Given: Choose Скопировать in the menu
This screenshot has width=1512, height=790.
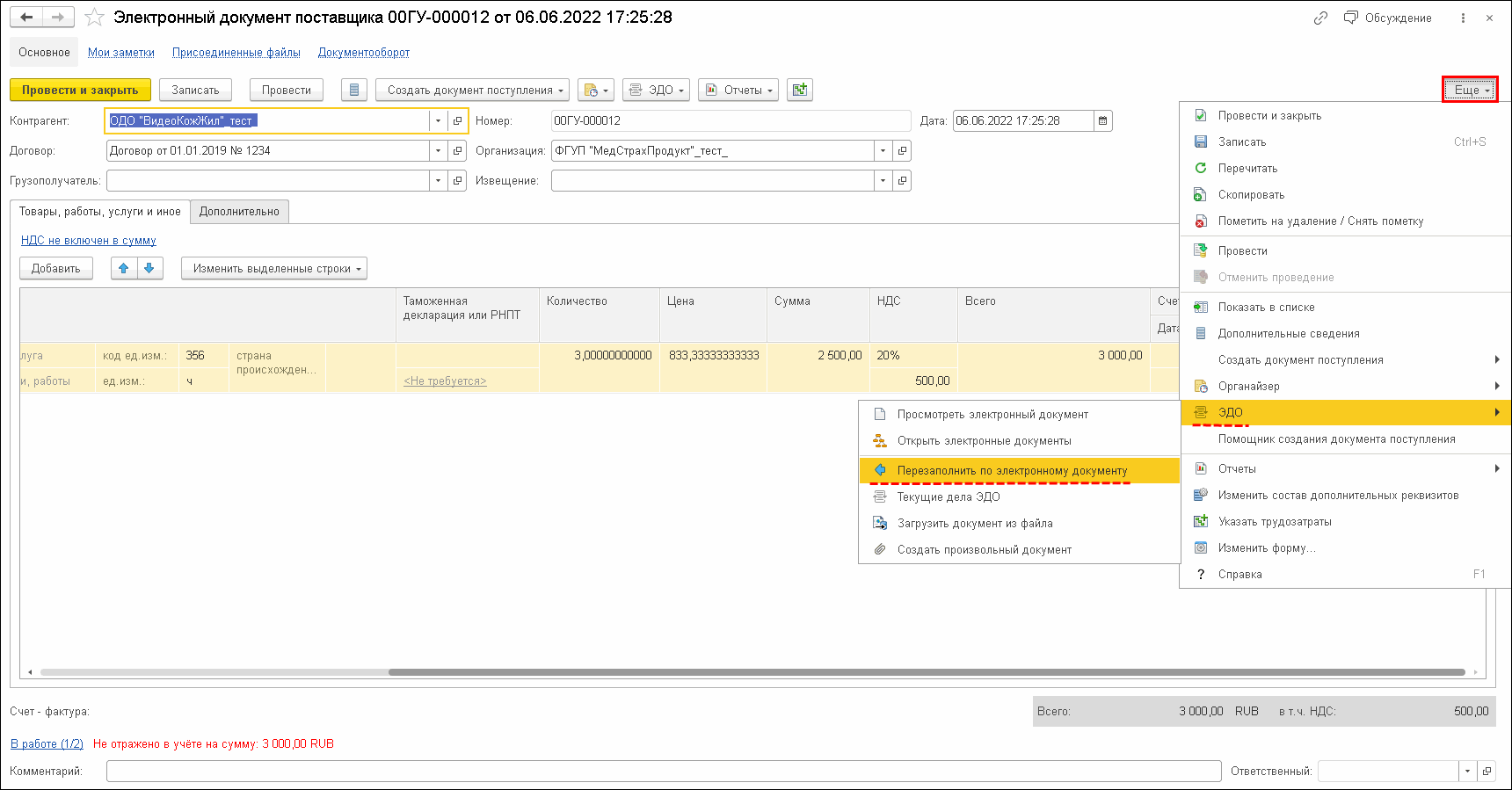Looking at the screenshot, I should (1344, 194).
